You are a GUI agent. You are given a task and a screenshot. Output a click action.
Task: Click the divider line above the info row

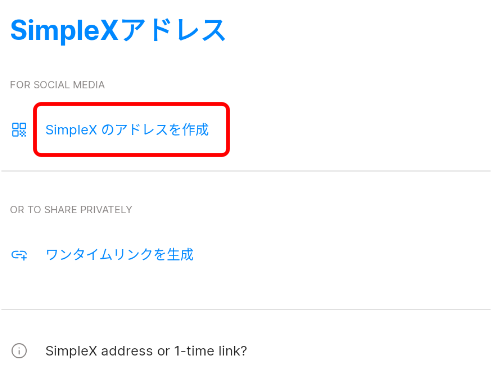tap(246, 309)
